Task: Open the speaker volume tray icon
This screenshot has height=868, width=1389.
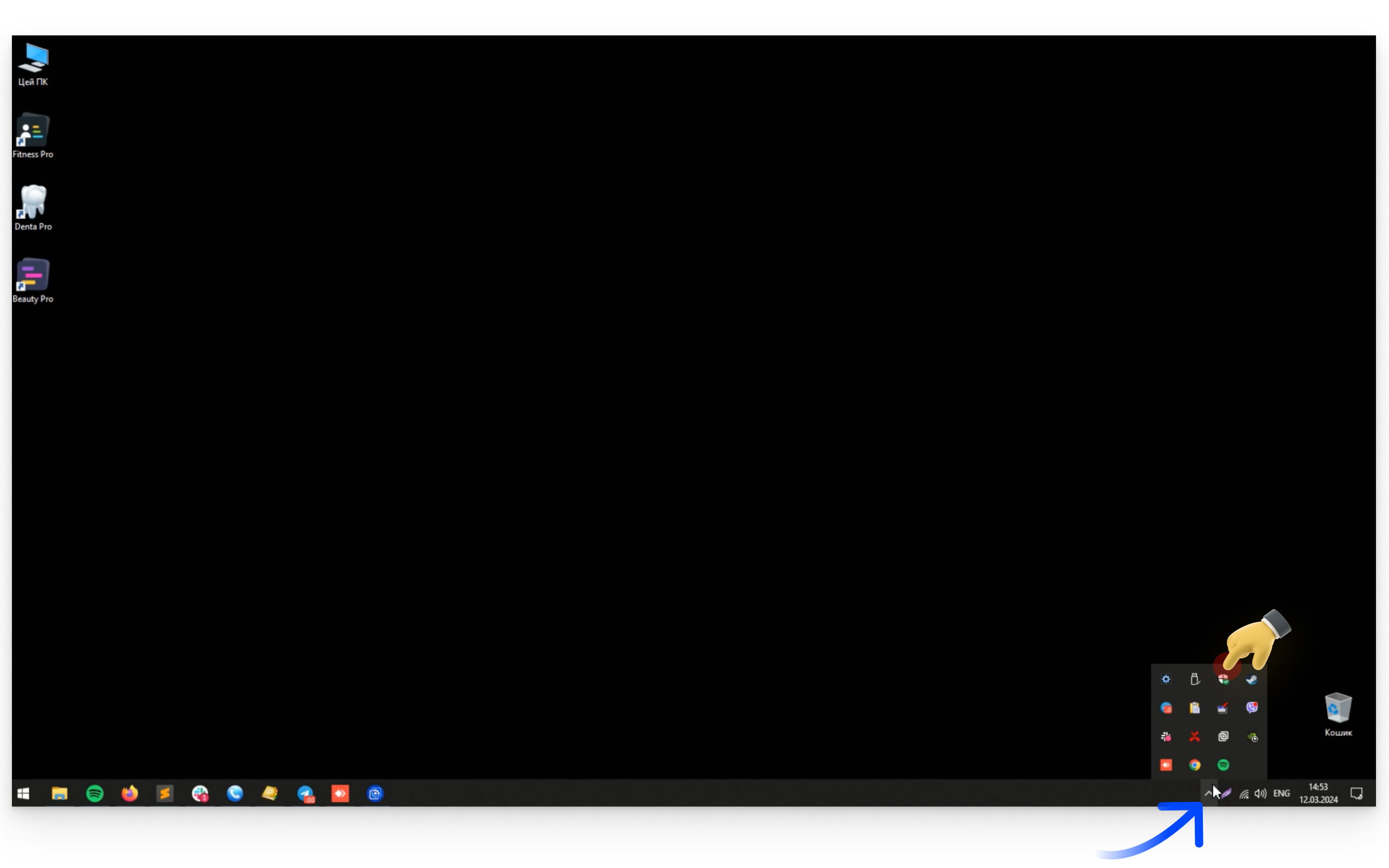Action: [1260, 793]
